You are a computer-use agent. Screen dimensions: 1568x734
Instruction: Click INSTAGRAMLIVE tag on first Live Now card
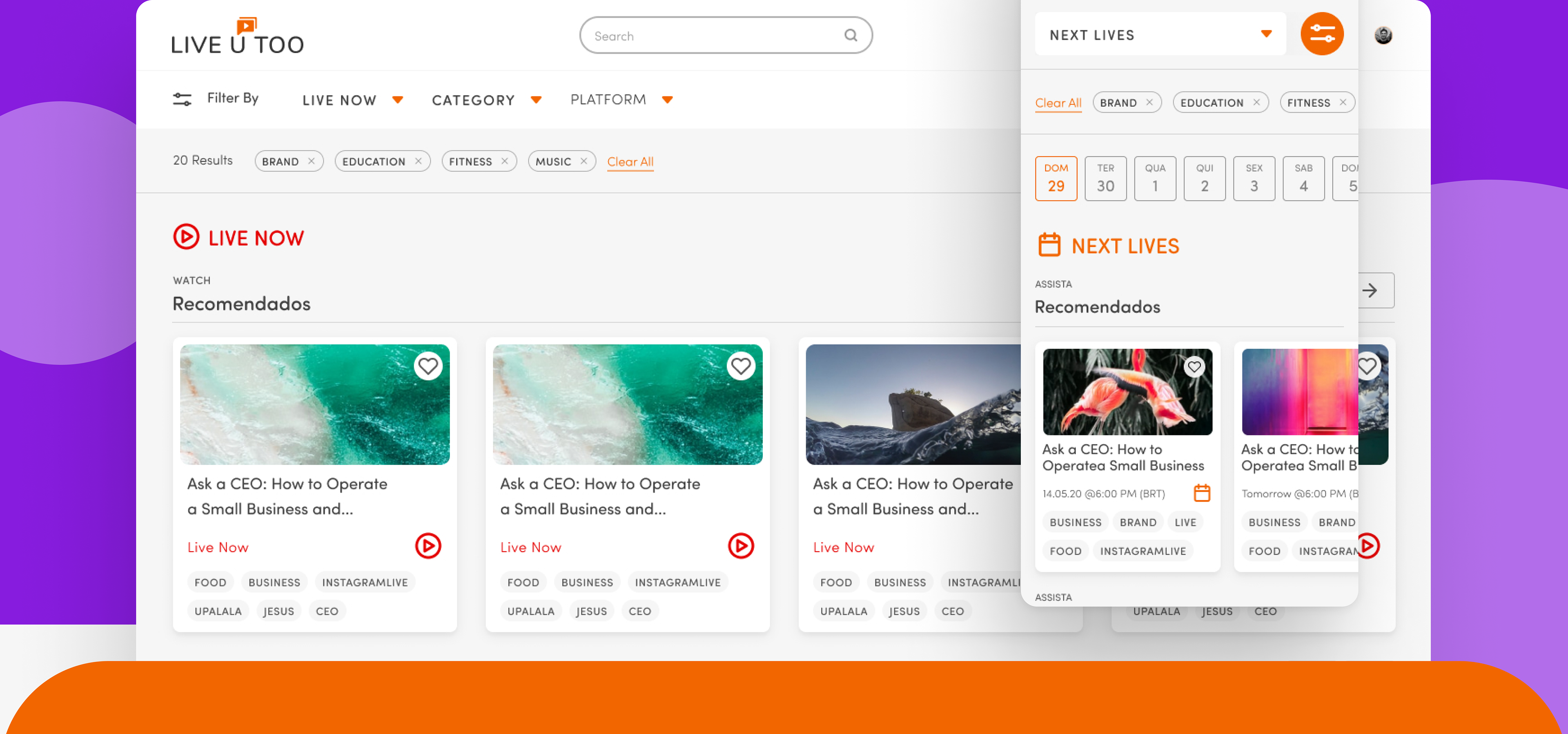click(365, 582)
